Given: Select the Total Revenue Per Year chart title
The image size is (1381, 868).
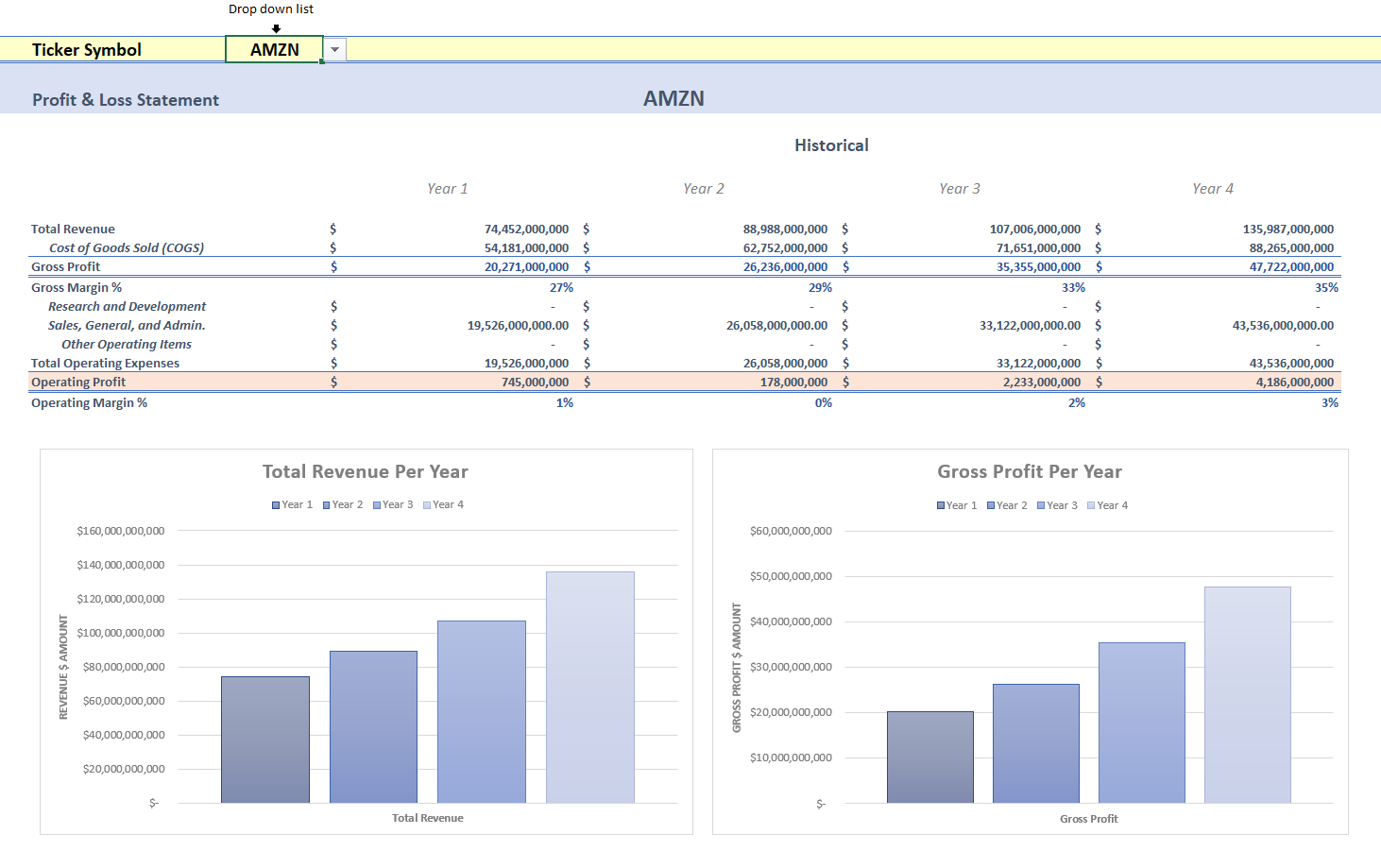Looking at the screenshot, I should (365, 470).
